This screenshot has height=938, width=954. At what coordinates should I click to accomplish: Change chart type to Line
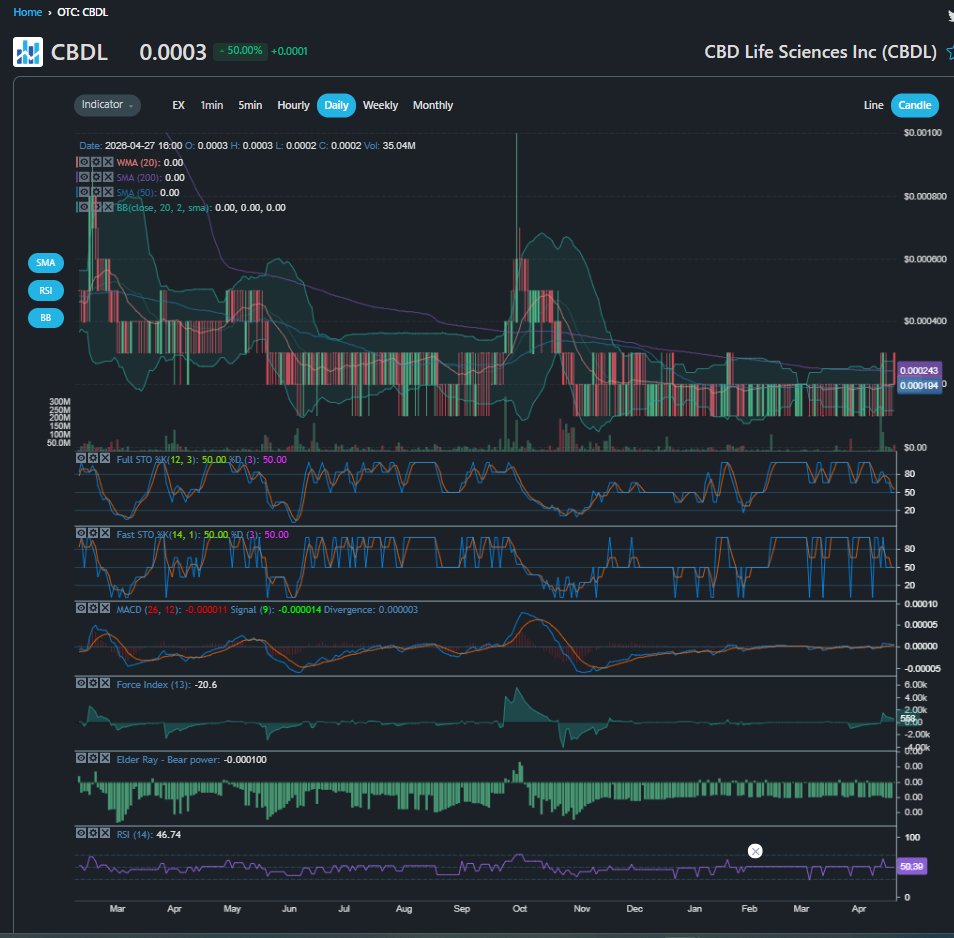(873, 105)
